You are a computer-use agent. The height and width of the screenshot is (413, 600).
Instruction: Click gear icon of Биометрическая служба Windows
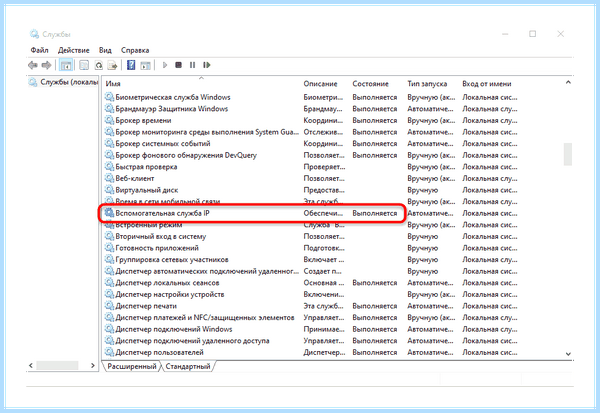coord(109,97)
